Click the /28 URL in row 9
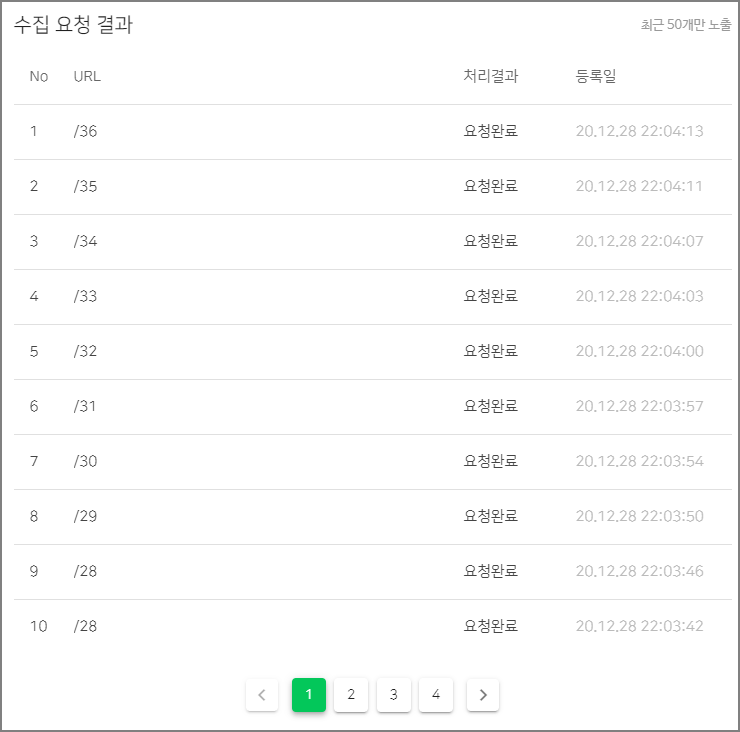Screen dimensions: 740x732 [x=85, y=571]
